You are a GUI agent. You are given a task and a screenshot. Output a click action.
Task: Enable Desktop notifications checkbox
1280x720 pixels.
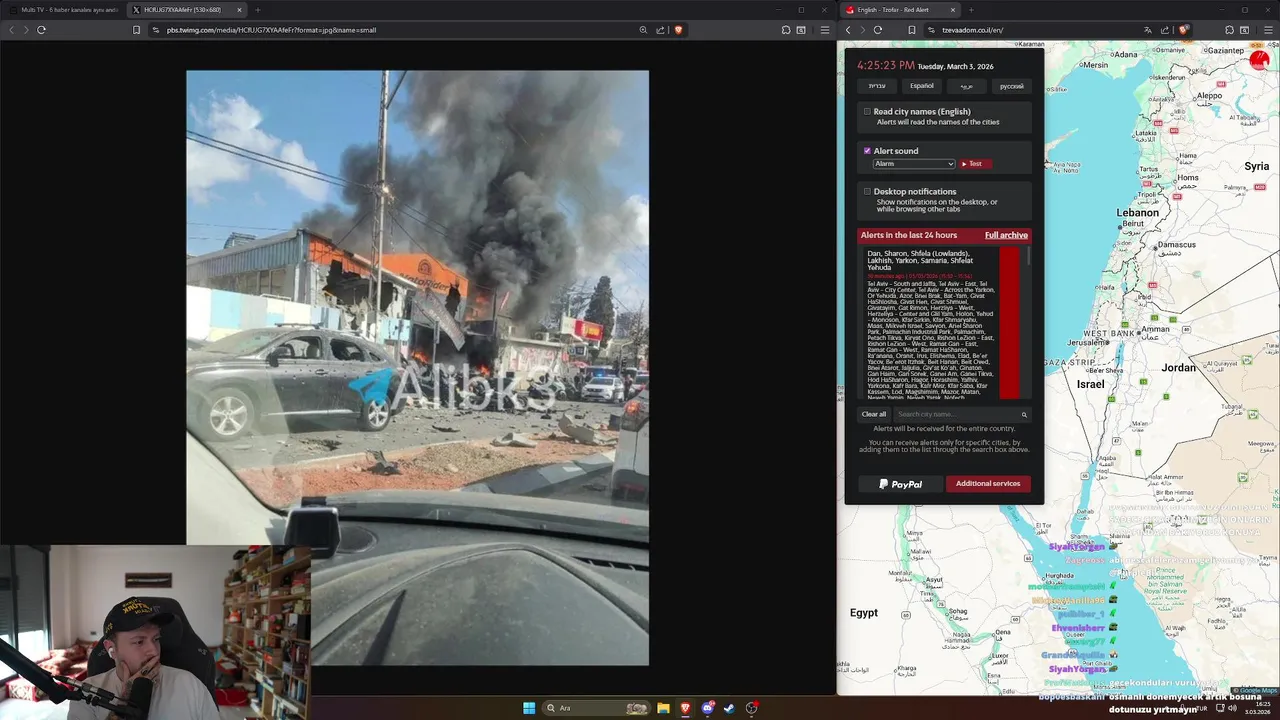tap(867, 191)
